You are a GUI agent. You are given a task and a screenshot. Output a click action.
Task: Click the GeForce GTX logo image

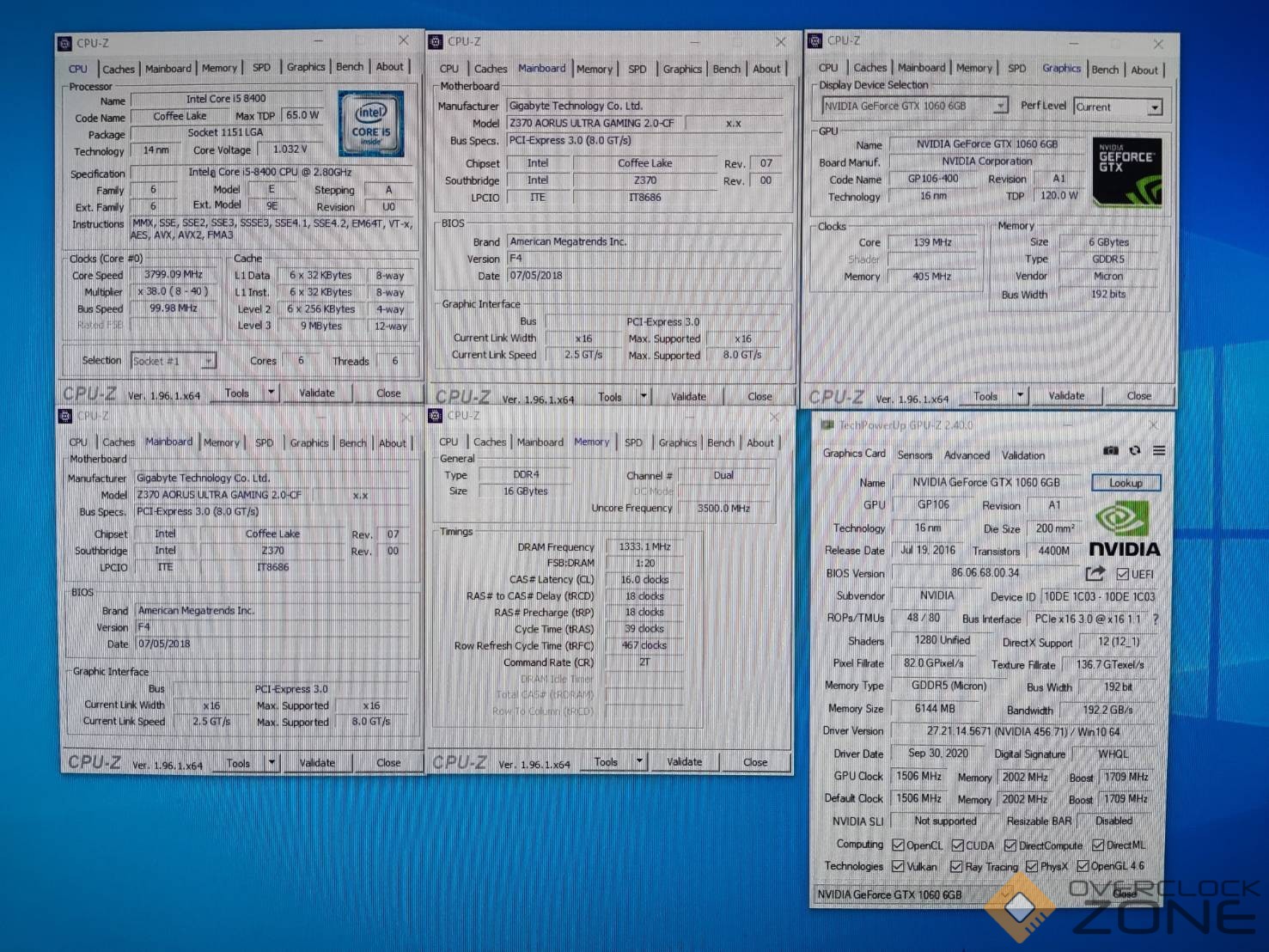coord(1127,173)
